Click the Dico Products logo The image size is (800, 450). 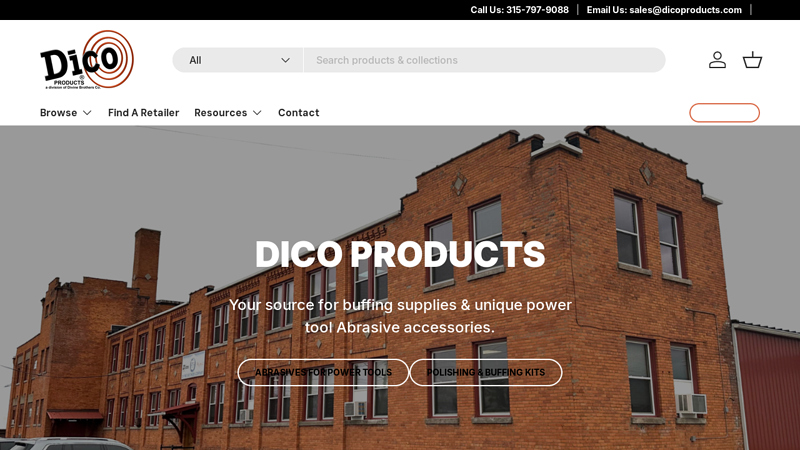pos(87,60)
